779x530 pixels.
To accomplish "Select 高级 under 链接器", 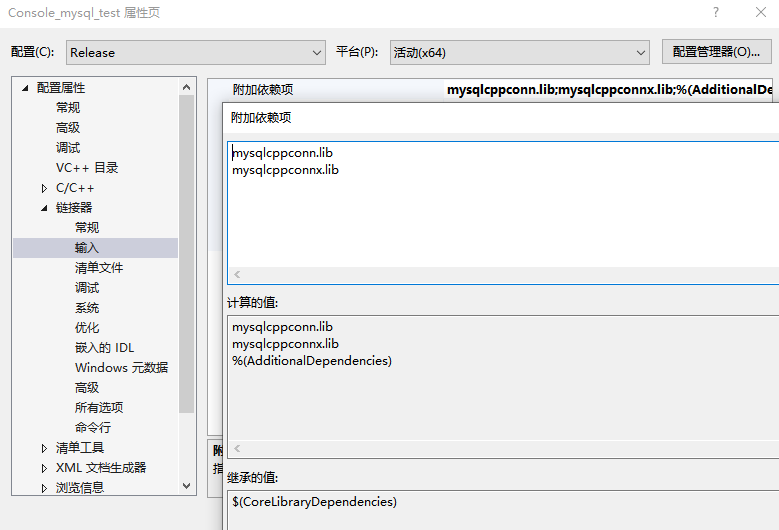I will (x=87, y=387).
